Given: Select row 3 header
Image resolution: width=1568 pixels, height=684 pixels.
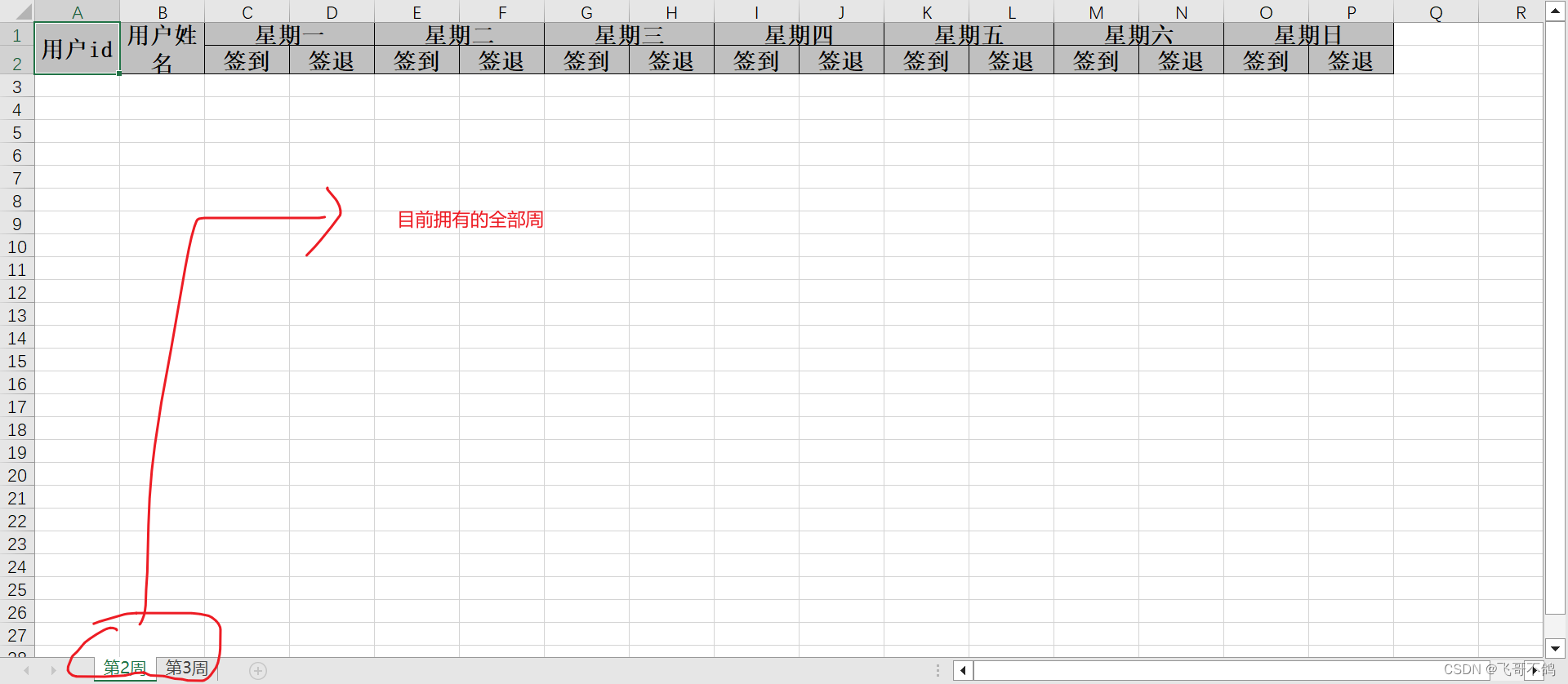Looking at the screenshot, I should (17, 87).
